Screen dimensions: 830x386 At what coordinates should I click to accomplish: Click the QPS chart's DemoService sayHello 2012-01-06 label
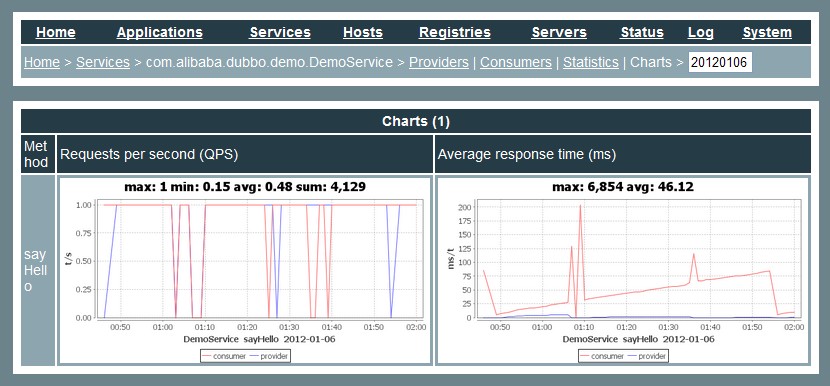[259, 339]
